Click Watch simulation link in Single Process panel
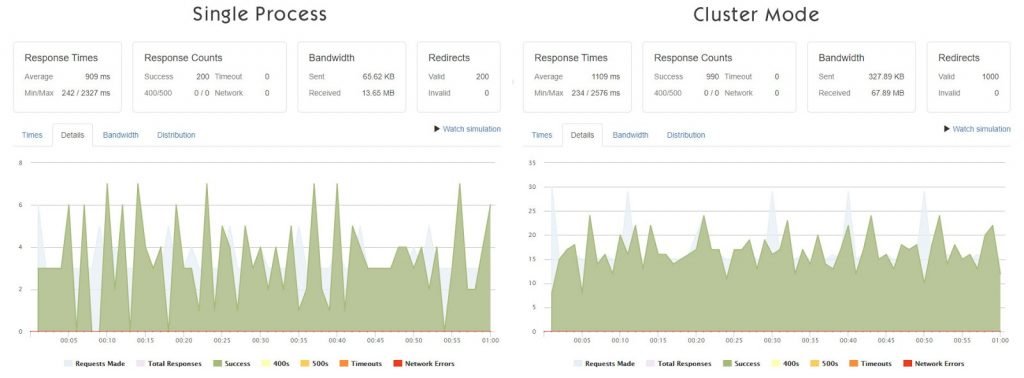 468,129
